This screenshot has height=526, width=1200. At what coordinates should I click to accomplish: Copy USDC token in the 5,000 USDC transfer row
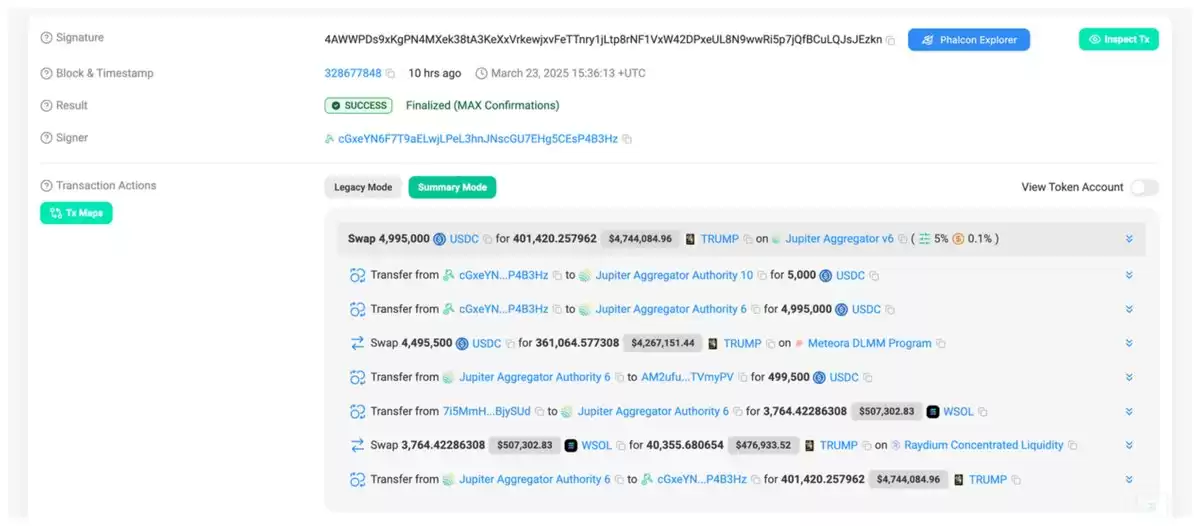tap(873, 276)
